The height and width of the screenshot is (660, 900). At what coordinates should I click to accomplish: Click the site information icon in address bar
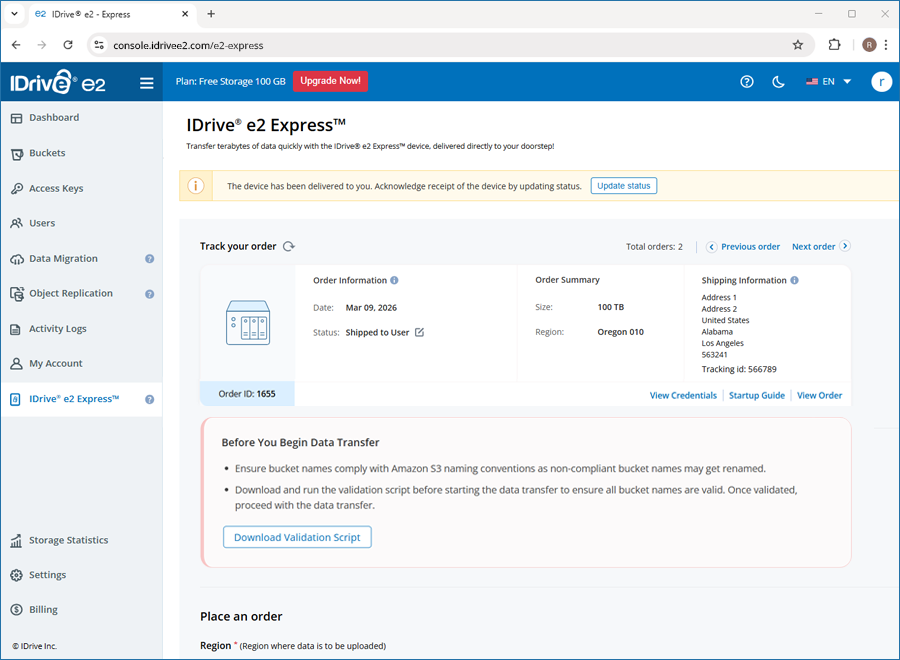(x=99, y=45)
